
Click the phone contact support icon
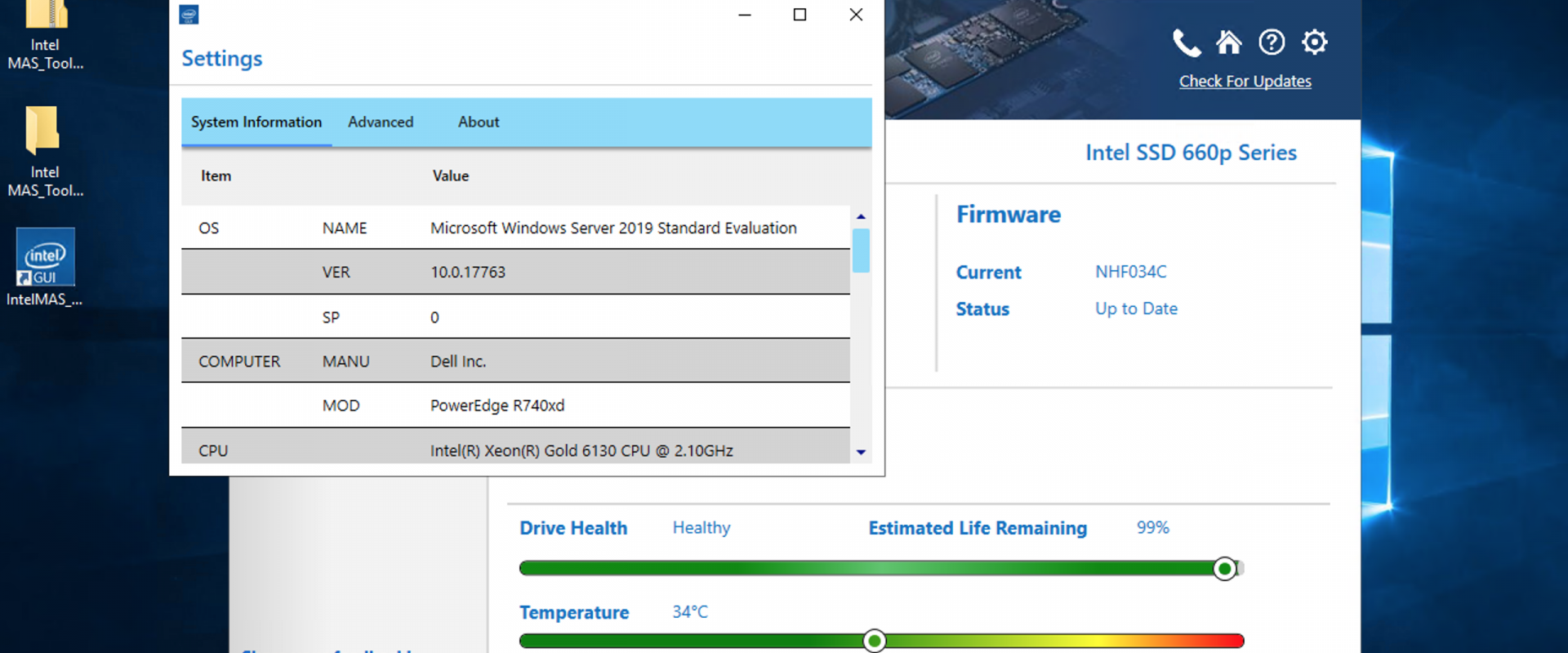coord(1187,42)
